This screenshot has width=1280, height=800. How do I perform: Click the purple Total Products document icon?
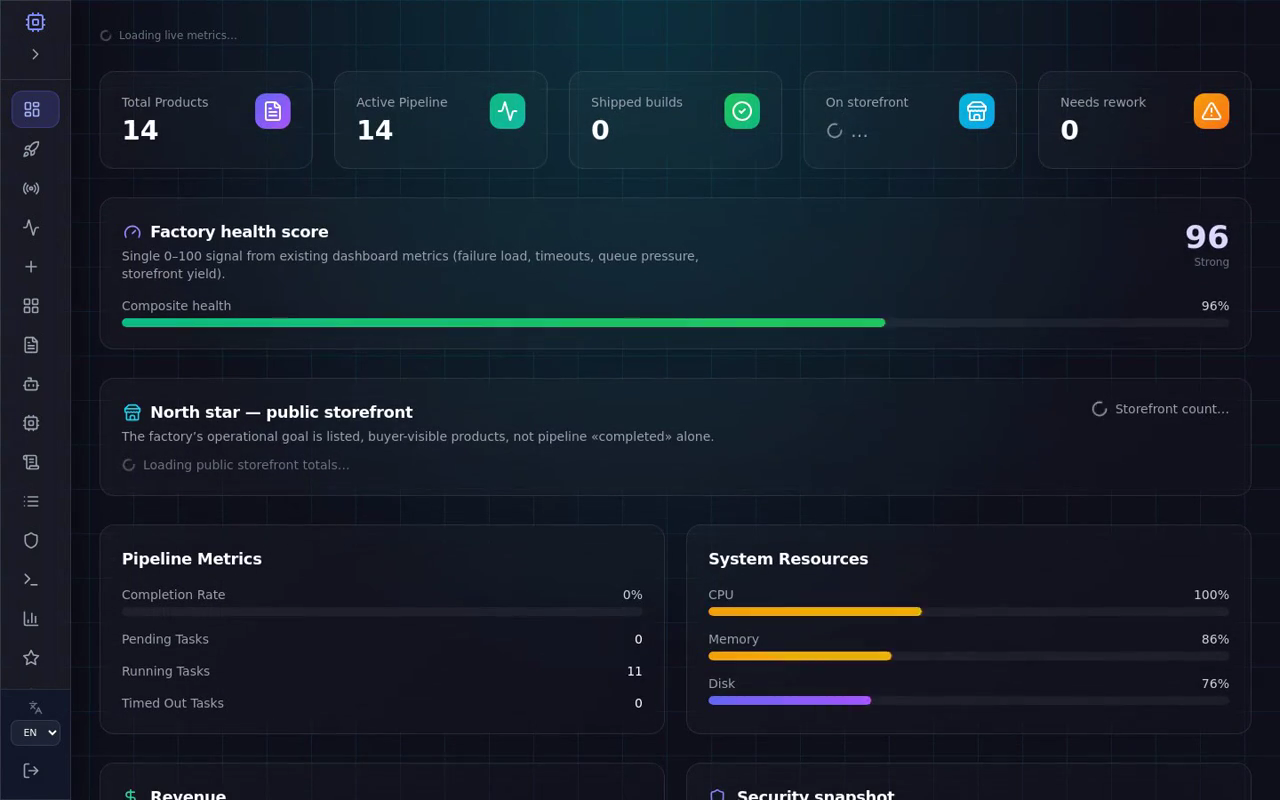(x=273, y=111)
